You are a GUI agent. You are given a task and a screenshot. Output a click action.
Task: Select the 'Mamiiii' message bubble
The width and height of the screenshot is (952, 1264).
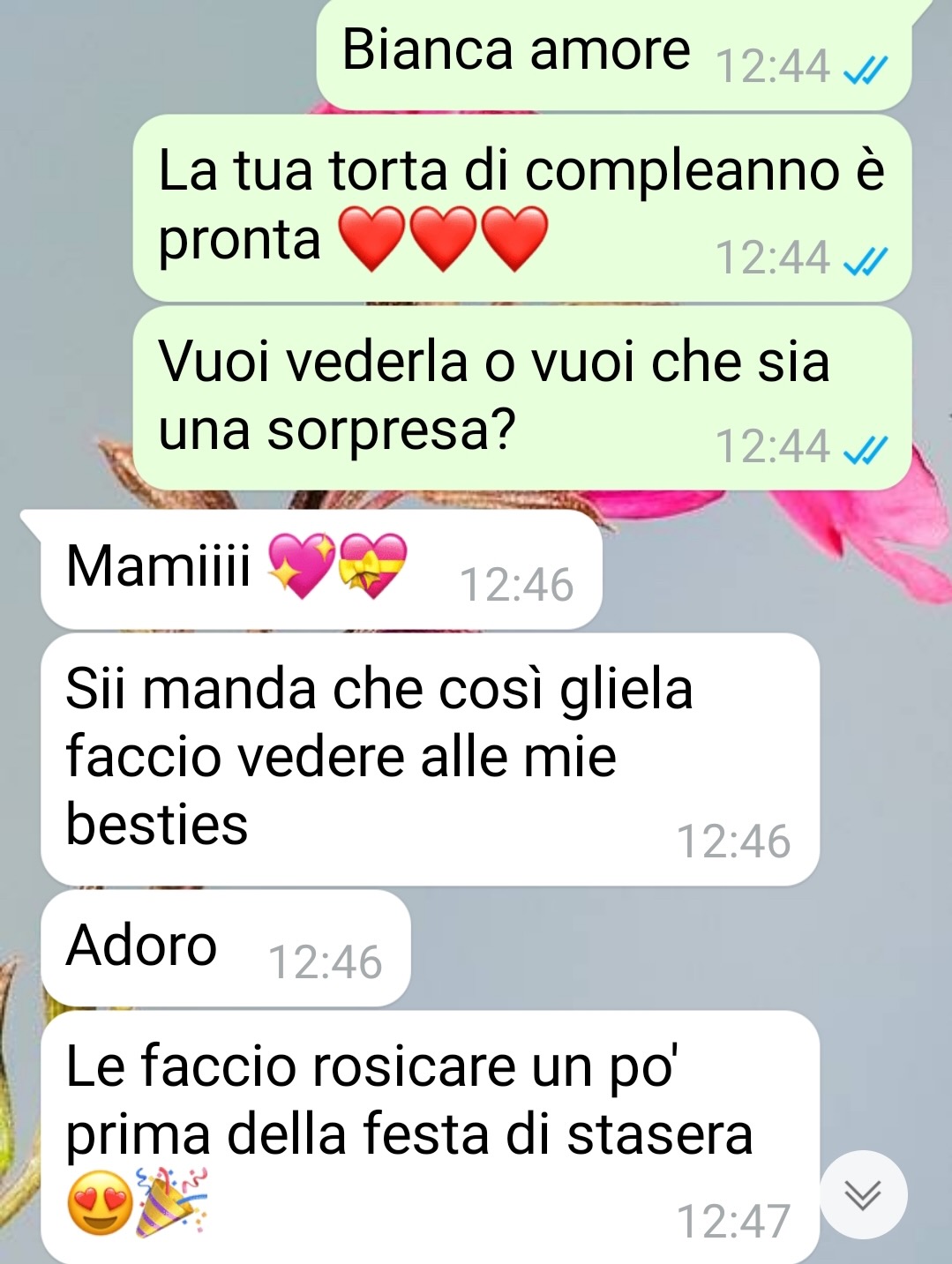pyautogui.click(x=321, y=569)
